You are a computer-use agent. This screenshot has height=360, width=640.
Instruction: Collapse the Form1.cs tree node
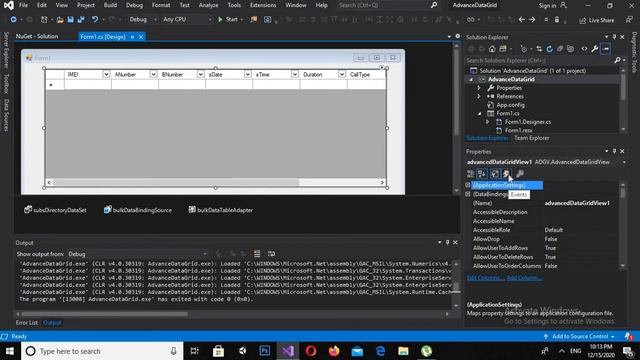pos(479,113)
